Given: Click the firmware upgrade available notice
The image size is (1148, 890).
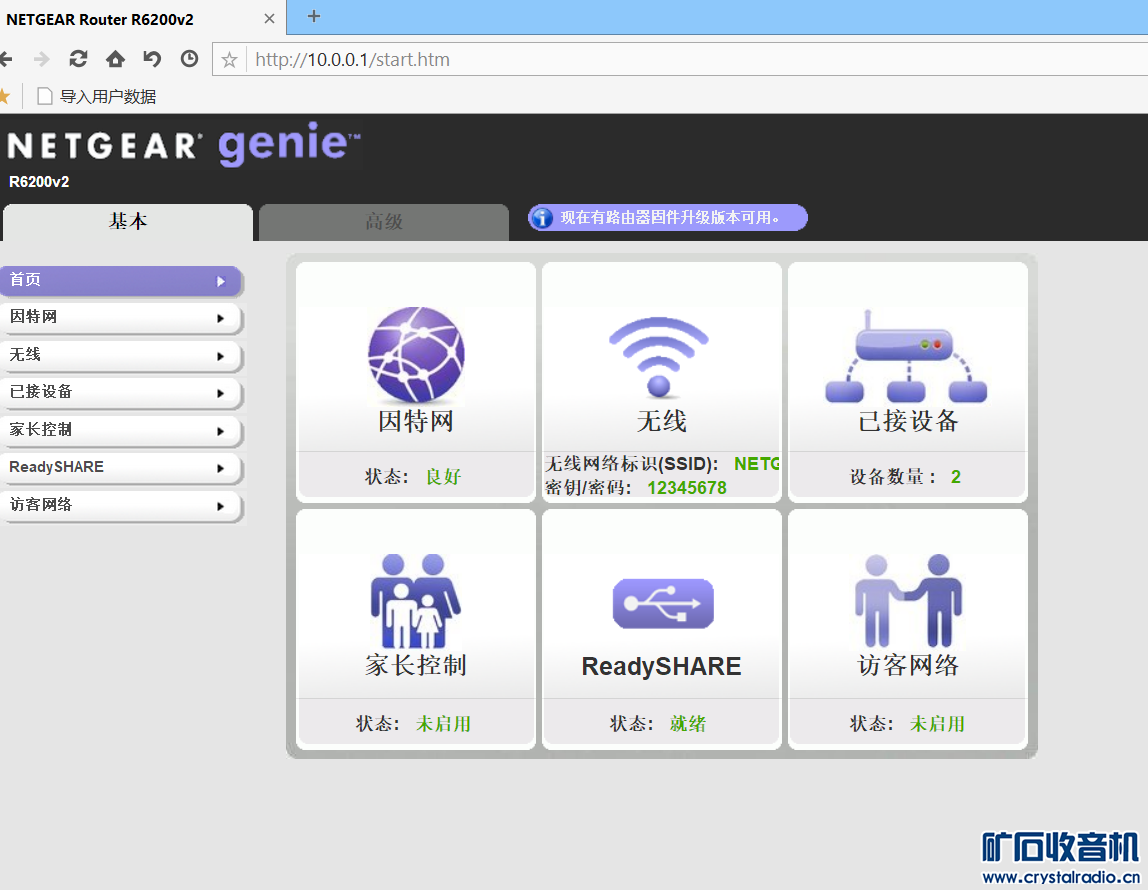Looking at the screenshot, I should (670, 218).
